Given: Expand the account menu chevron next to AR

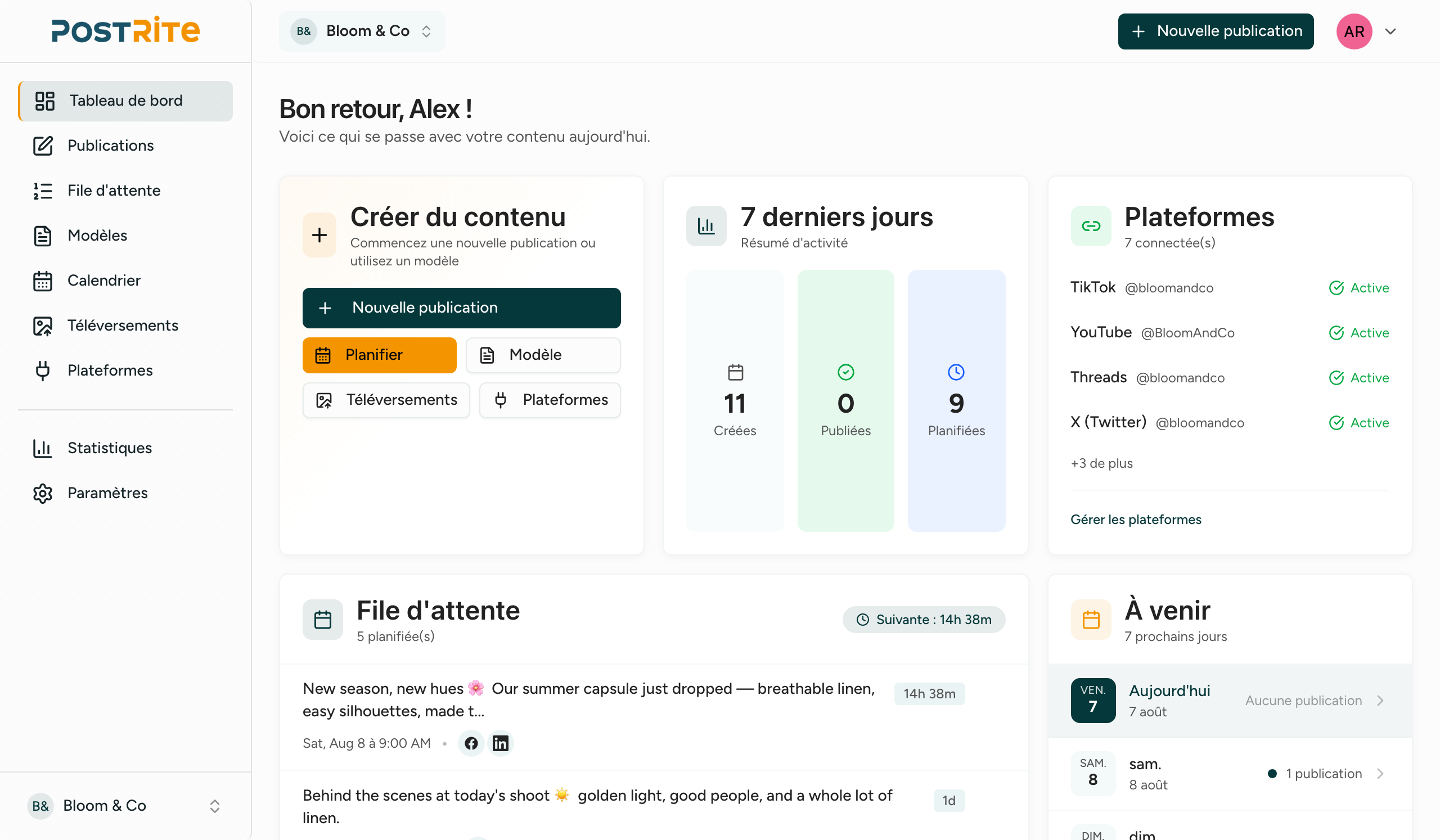Looking at the screenshot, I should pyautogui.click(x=1390, y=31).
